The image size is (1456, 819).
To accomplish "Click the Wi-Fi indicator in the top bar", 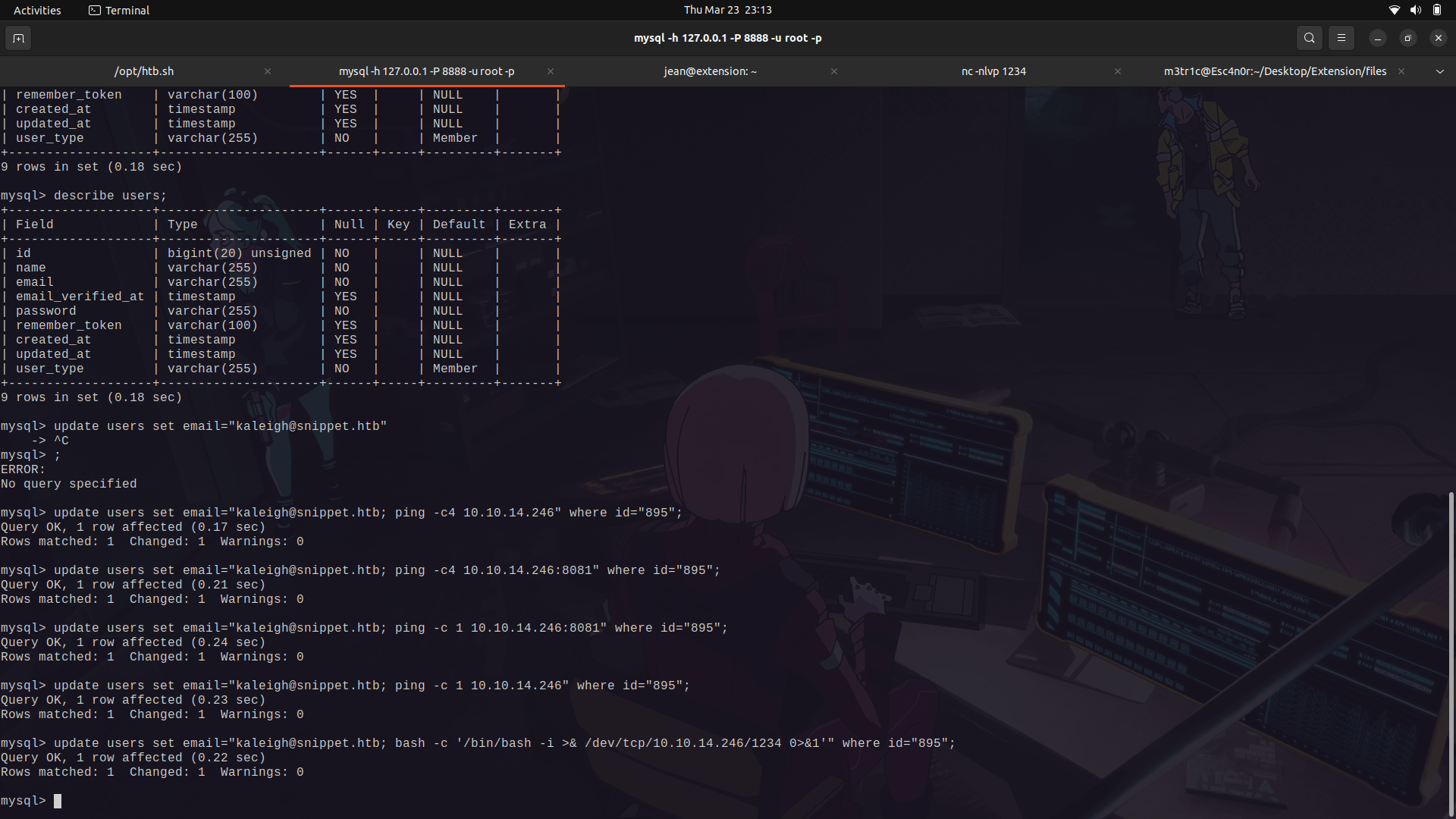I will 1394,10.
